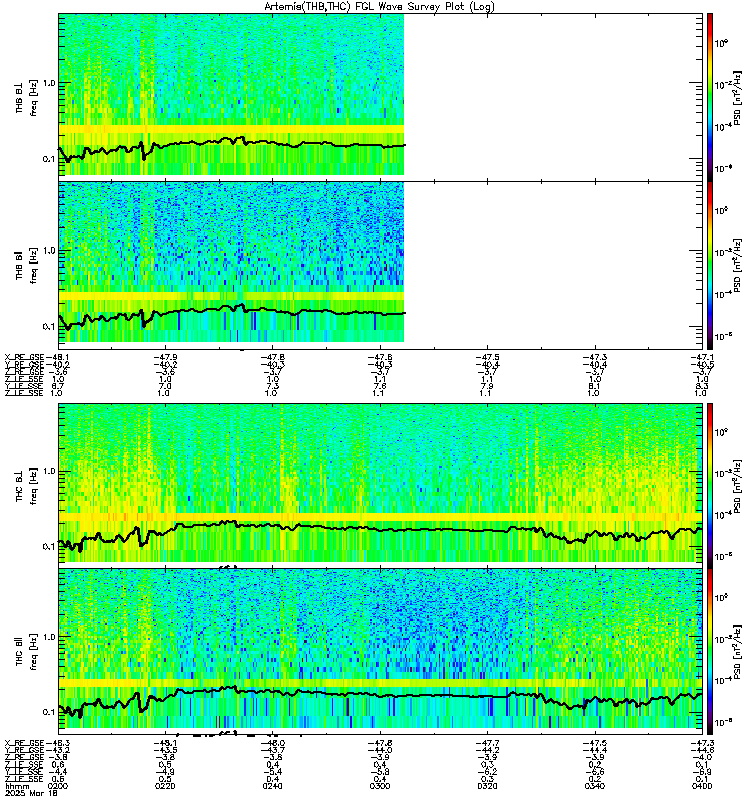Click the 'THC B∥ freq [Hz]' axis label
Viewport: 750px width, 800px height.
(27, 651)
